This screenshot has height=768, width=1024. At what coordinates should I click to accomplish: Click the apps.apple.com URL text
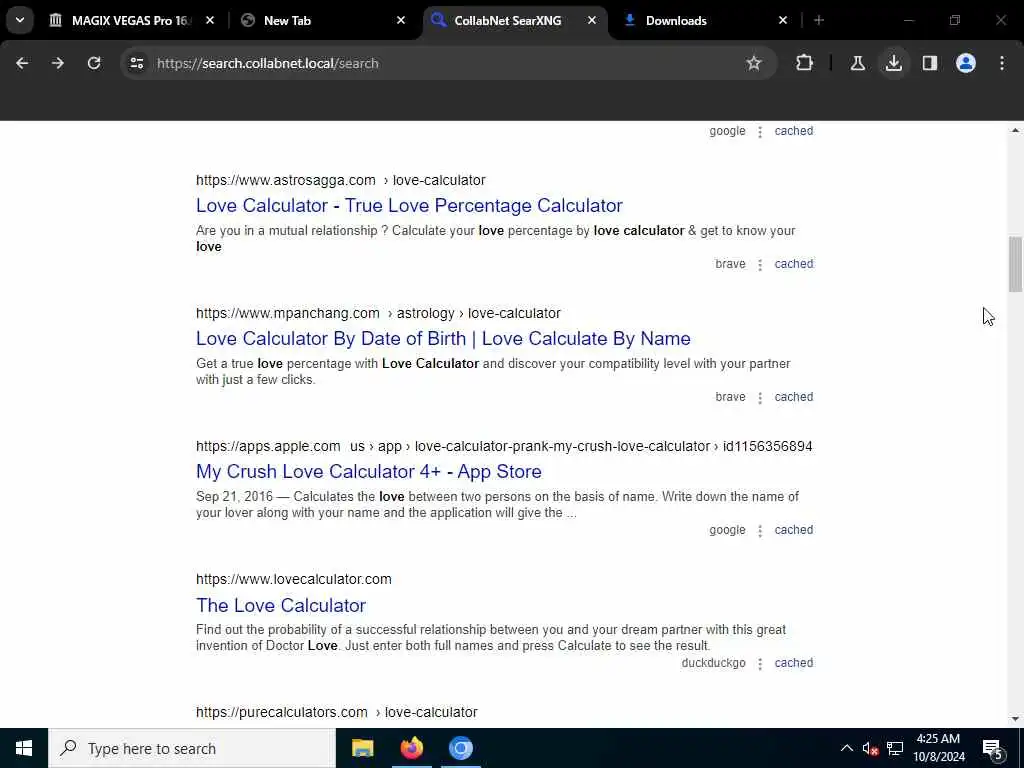point(268,446)
